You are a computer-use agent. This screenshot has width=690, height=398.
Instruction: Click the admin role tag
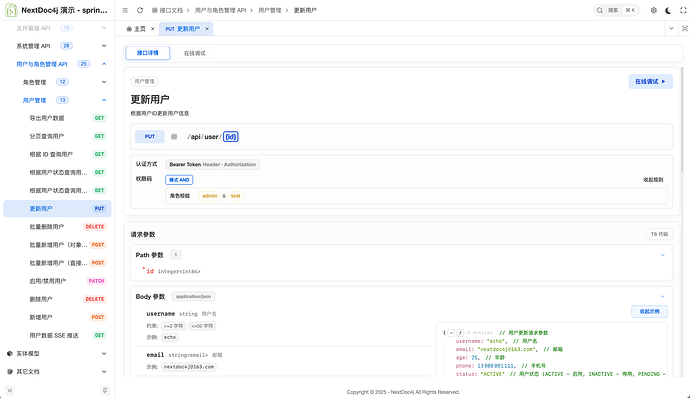point(210,196)
